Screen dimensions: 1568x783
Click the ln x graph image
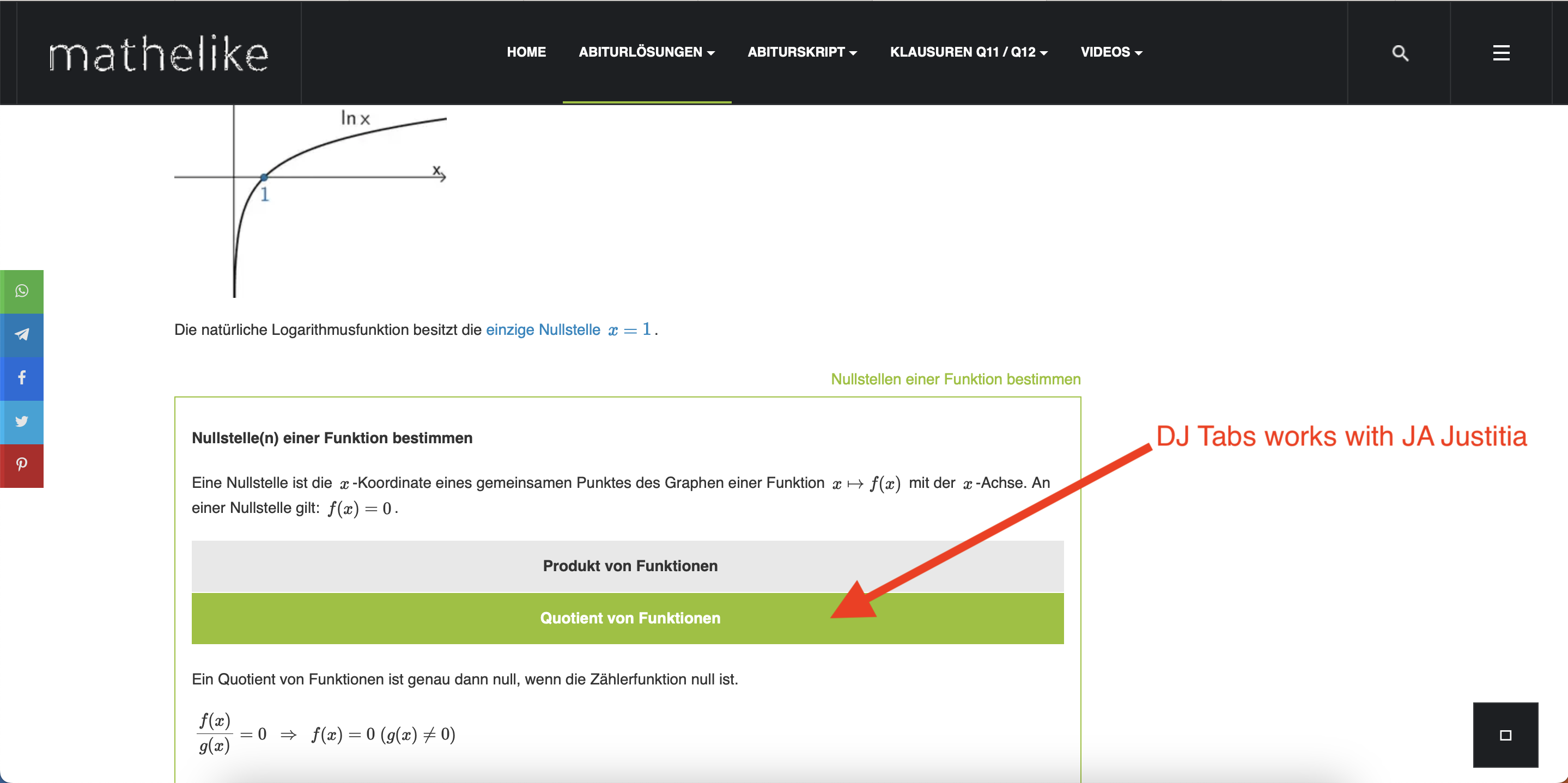pos(311,201)
